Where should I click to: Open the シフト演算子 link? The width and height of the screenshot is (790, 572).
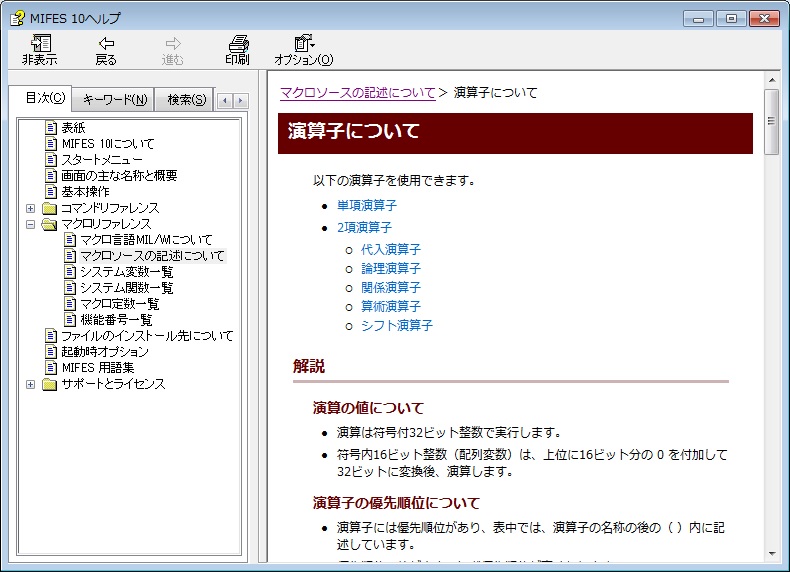396,325
